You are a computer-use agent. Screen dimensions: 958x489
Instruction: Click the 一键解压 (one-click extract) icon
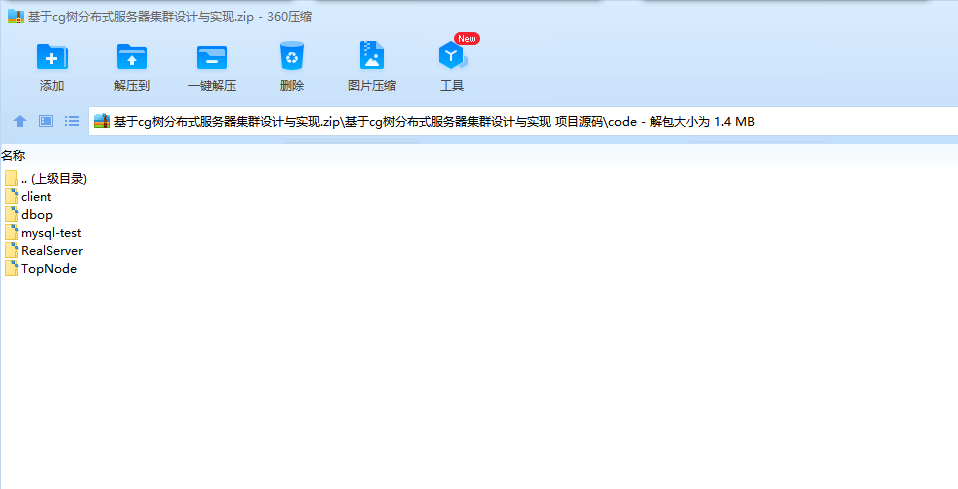[x=212, y=57]
